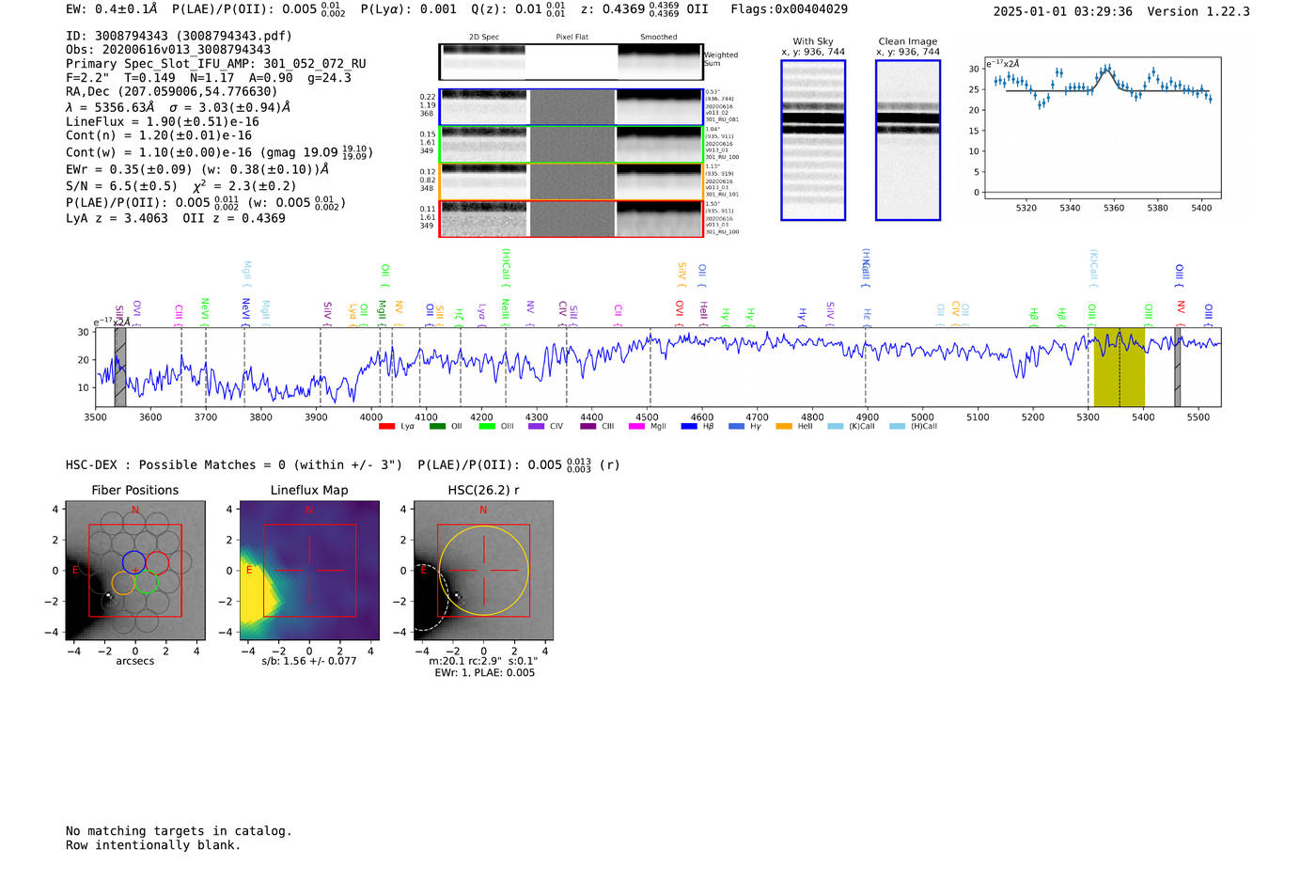This screenshot has height=896, width=1316.
Task: Select the blue fiber circle in Fiber Positions
Action: point(134,562)
